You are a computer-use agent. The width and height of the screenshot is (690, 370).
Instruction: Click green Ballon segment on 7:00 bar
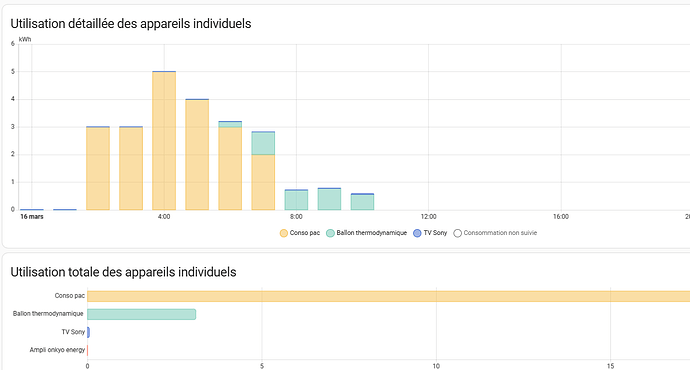(x=263, y=143)
